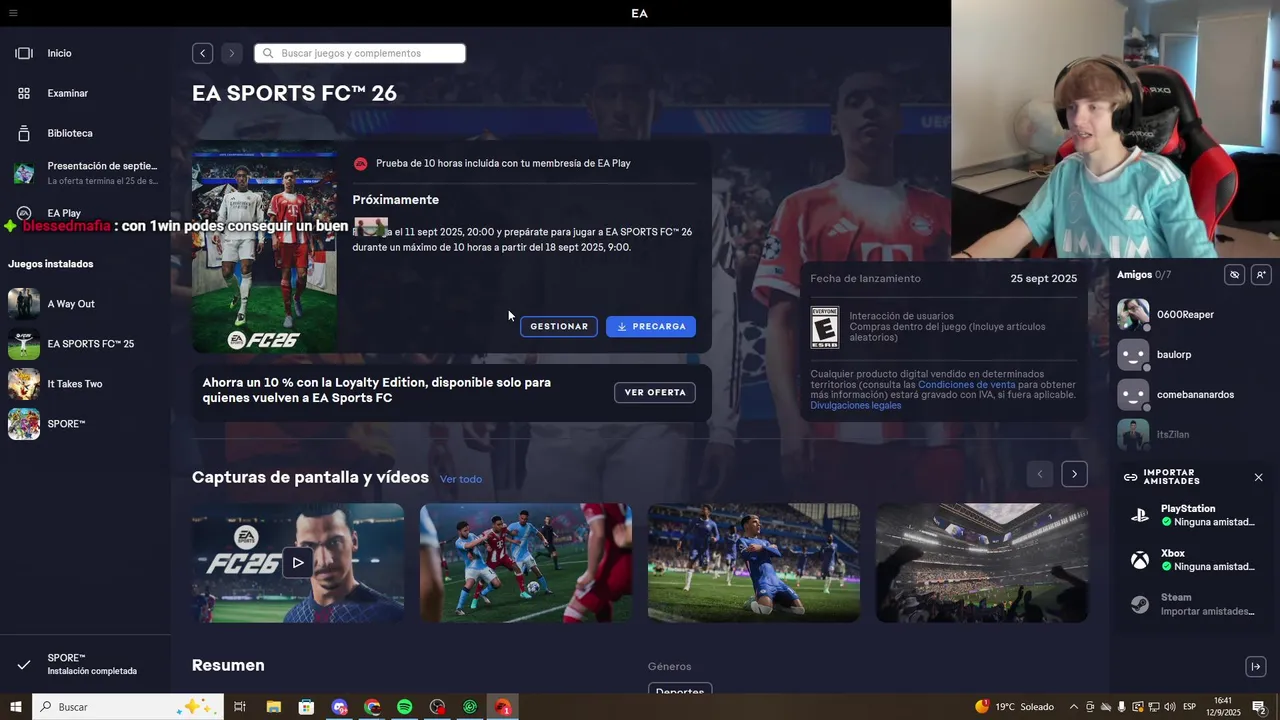Click the Windows taskbar search box
Screen dimensions: 1280x720
[x=128, y=707]
